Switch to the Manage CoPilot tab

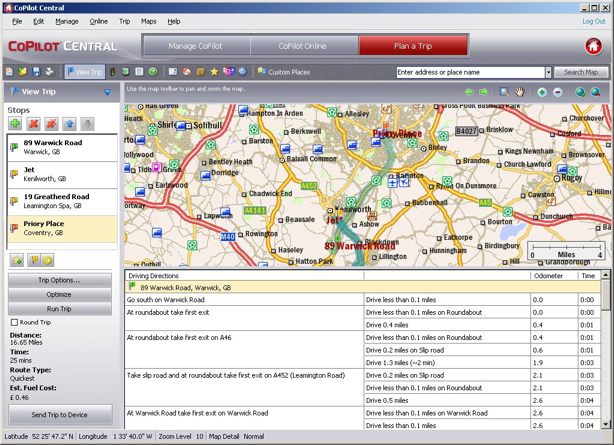[x=195, y=46]
